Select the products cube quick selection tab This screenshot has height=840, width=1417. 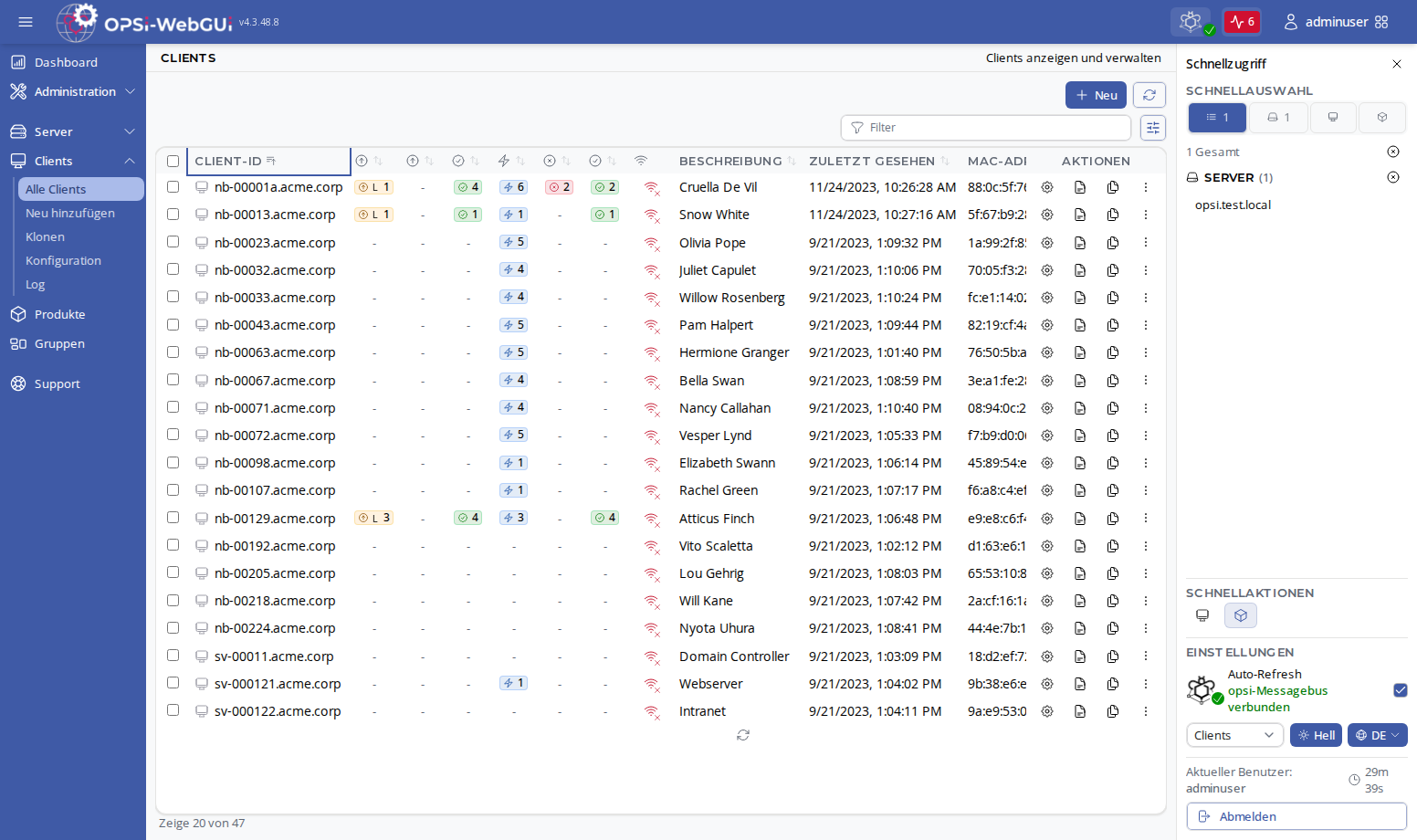(1382, 117)
